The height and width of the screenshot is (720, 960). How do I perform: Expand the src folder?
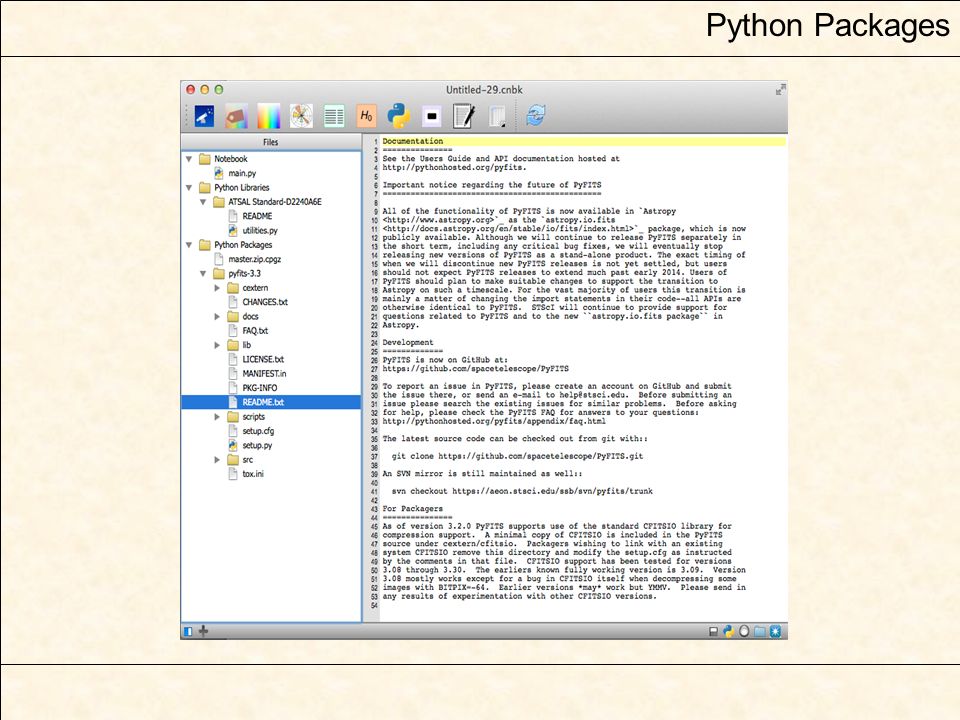[217, 460]
